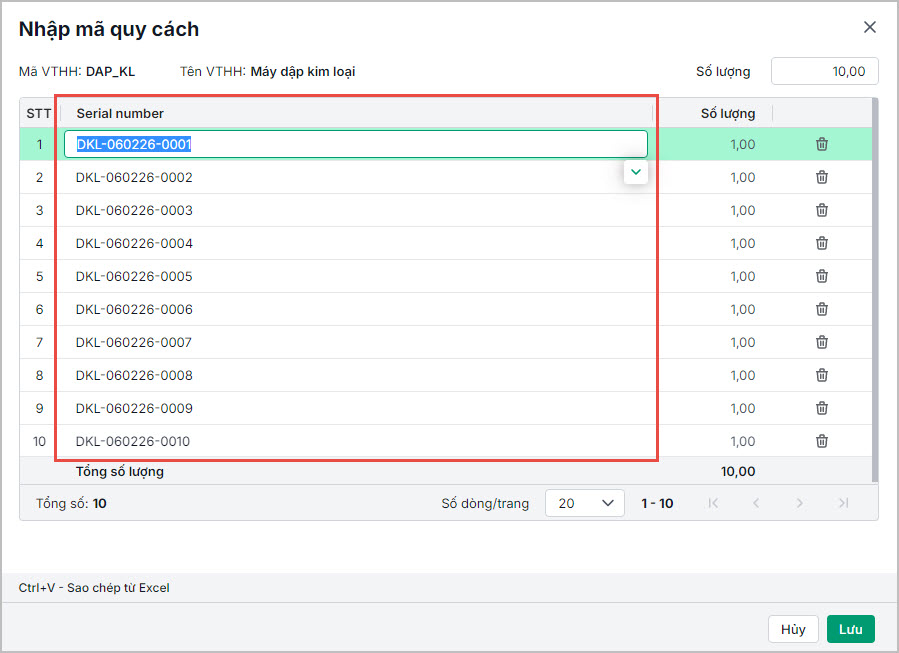Go to previous page of results

tap(756, 503)
